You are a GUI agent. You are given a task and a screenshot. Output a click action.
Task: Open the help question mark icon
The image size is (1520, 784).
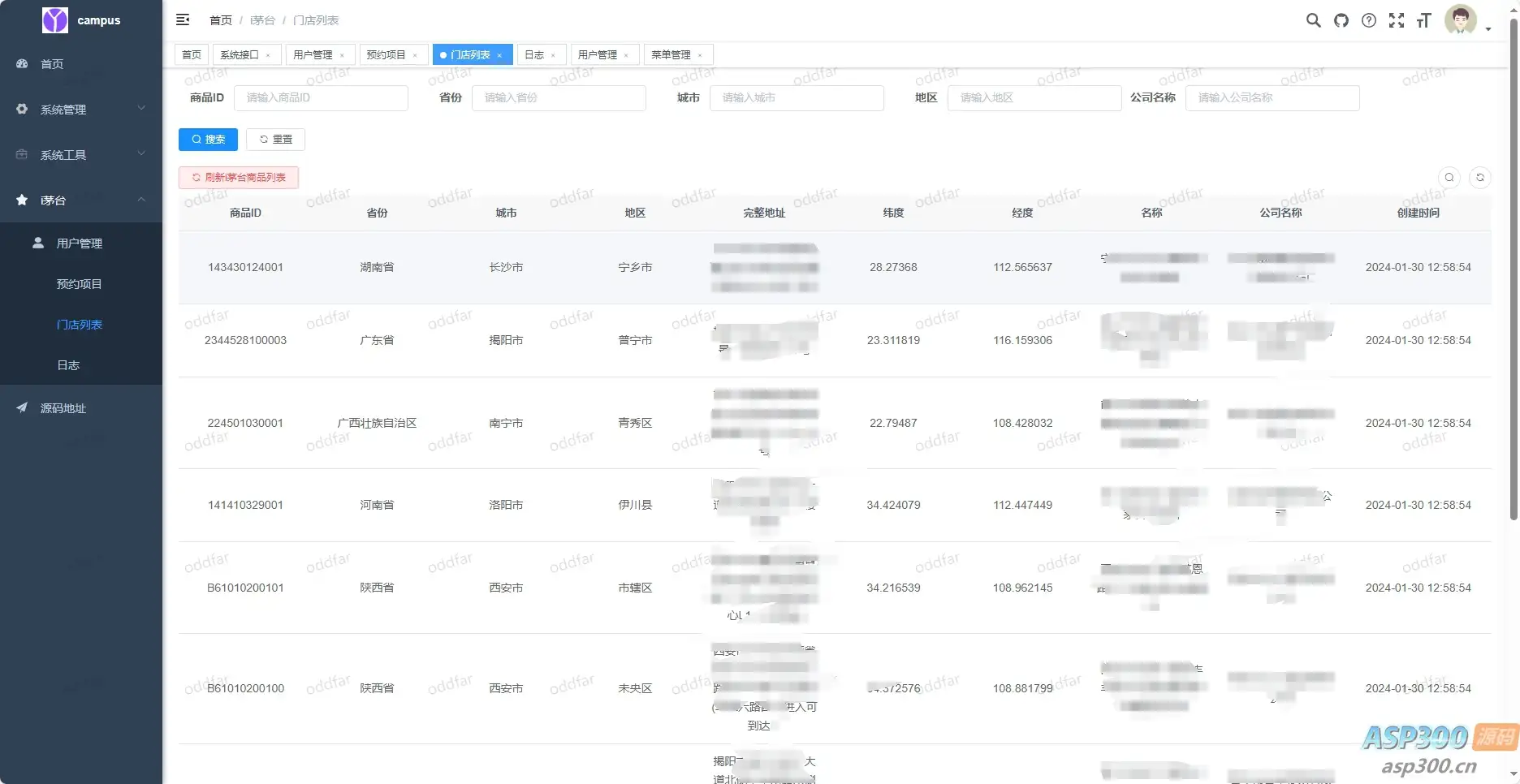pyautogui.click(x=1369, y=20)
